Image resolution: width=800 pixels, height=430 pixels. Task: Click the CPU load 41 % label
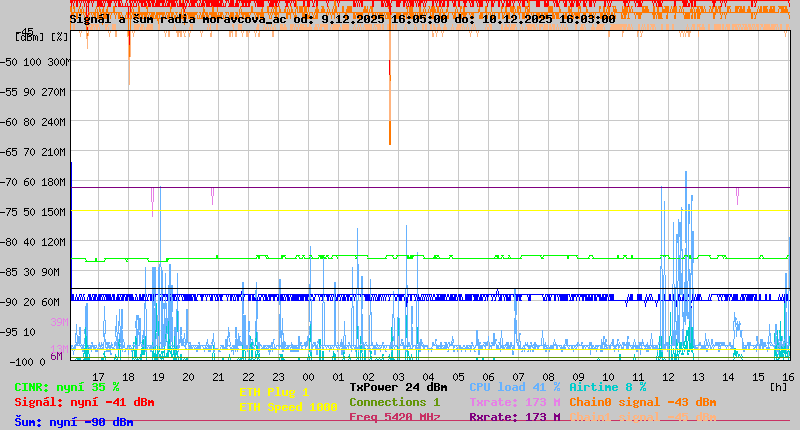(x=514, y=387)
